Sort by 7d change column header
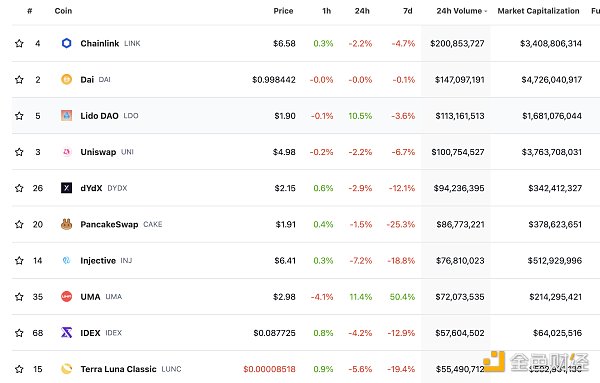Image resolution: width=600 pixels, height=383 pixels. (x=408, y=11)
